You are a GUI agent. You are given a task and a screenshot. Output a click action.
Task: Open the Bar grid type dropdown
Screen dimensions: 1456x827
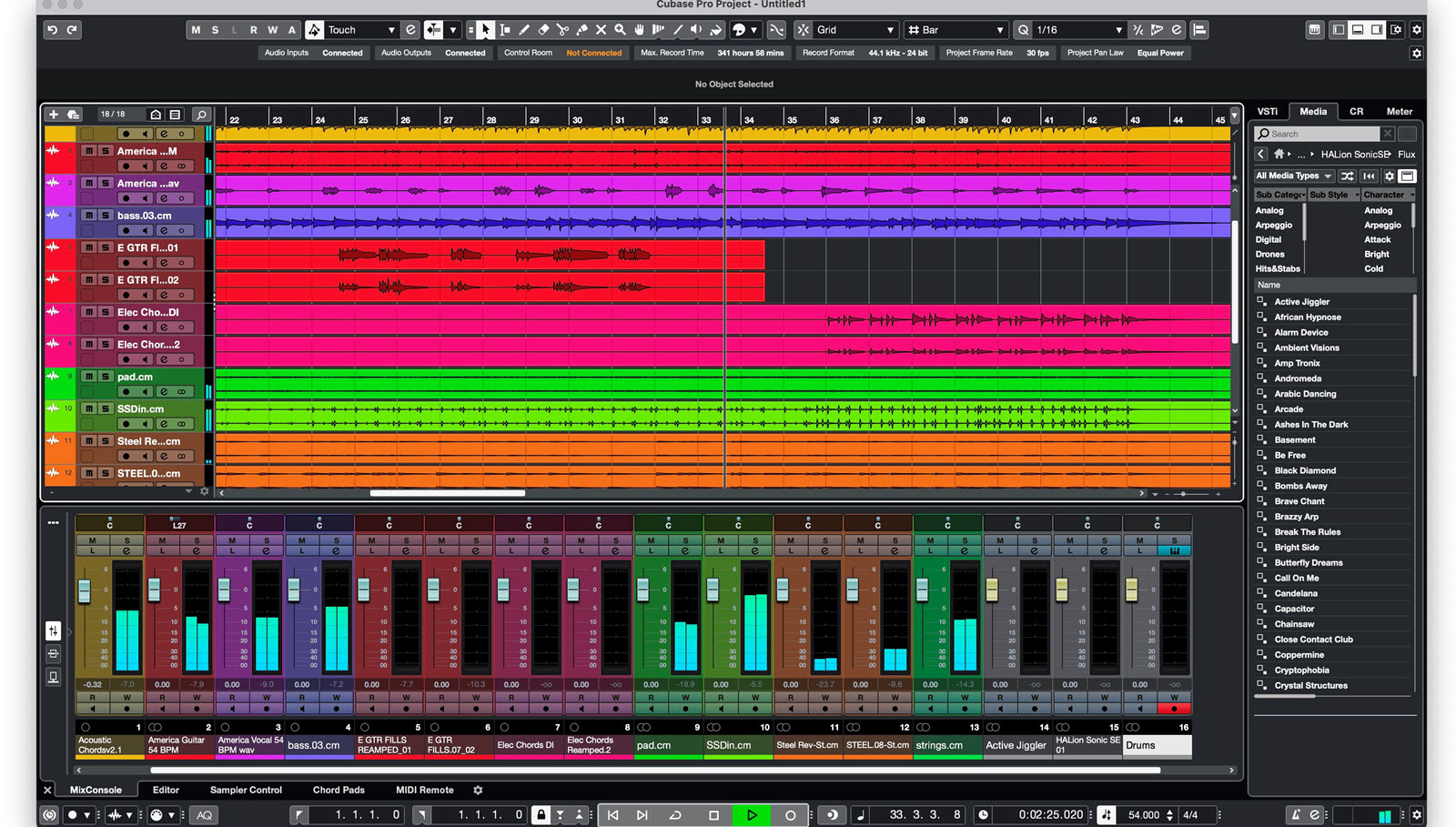956,30
